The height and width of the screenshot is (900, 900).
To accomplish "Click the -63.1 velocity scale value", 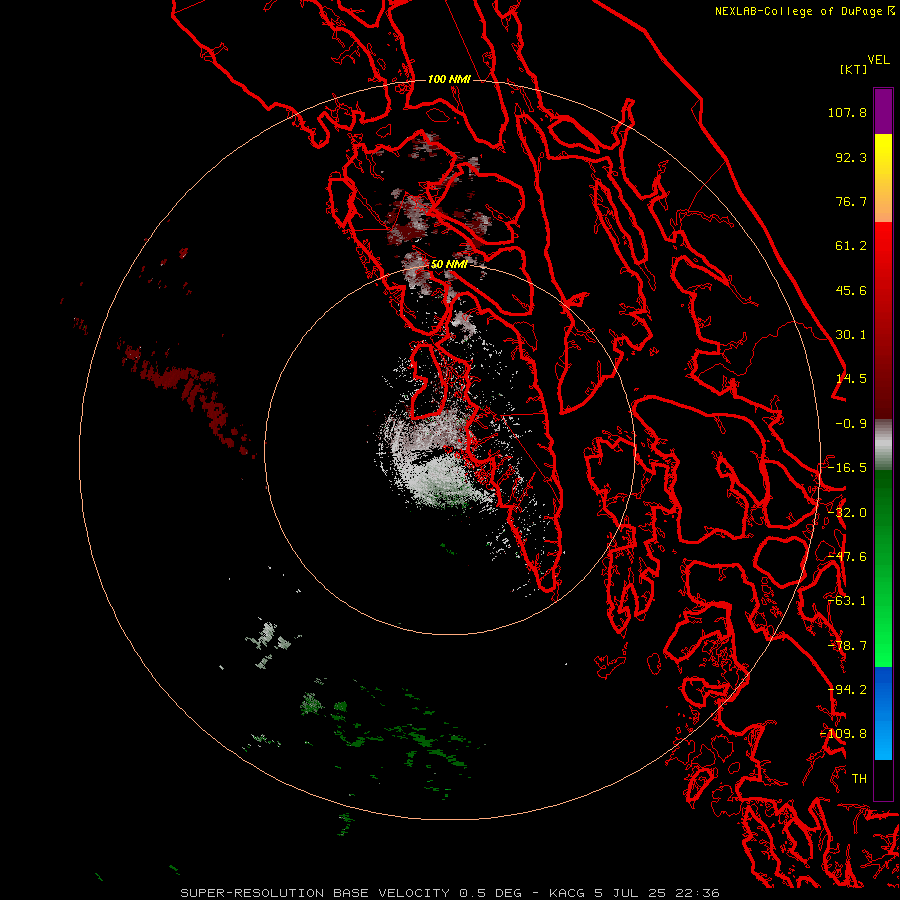I will click(x=847, y=601).
